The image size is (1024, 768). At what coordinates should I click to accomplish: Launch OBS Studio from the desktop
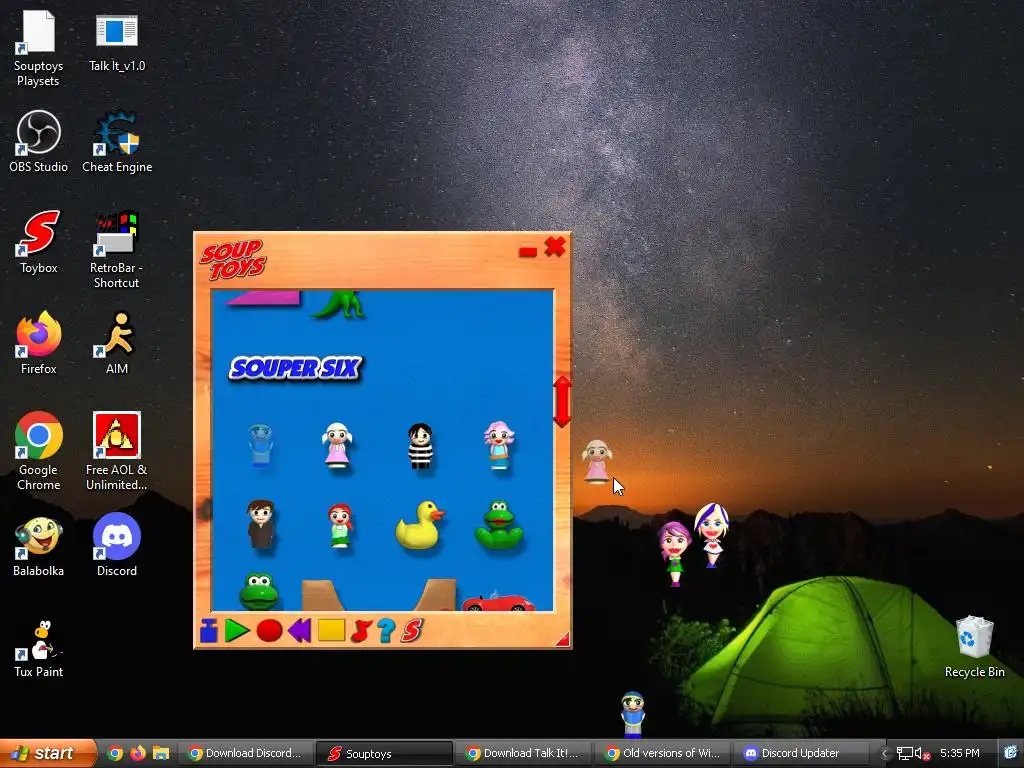click(39, 142)
